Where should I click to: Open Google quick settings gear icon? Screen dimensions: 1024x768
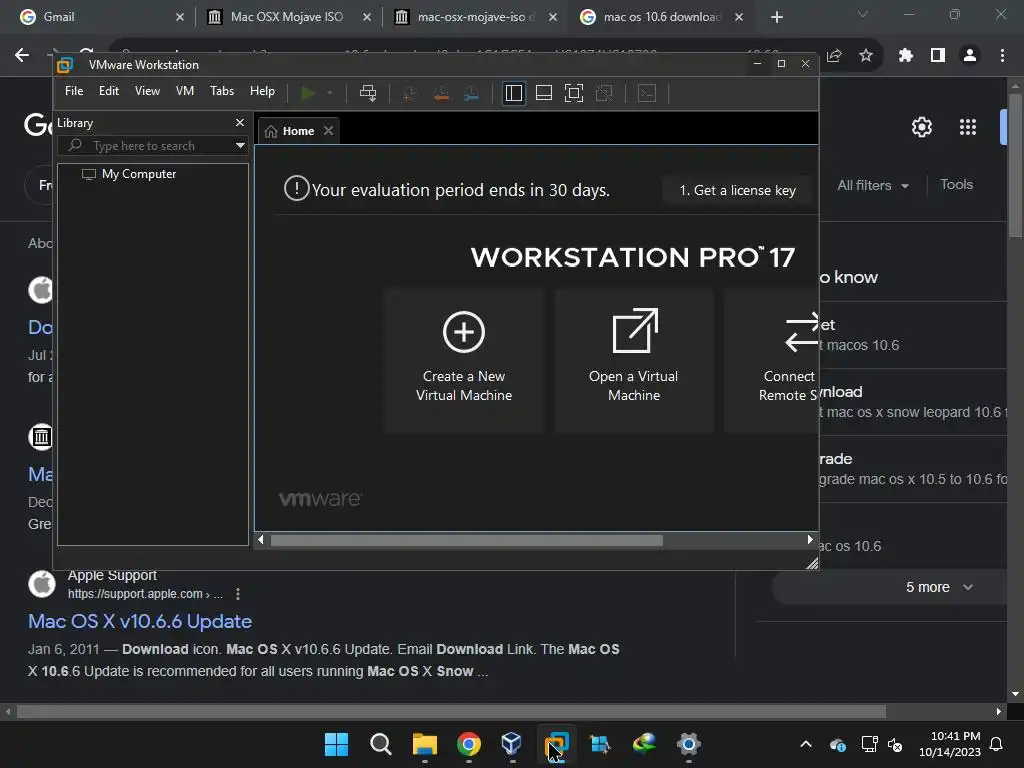coord(921,127)
